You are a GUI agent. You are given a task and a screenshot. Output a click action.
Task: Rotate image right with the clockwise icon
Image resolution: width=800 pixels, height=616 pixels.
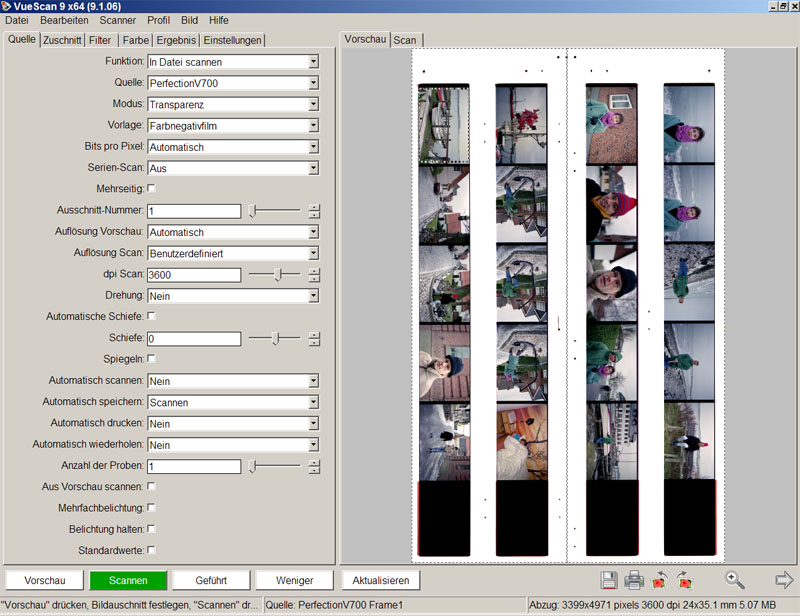[x=685, y=580]
